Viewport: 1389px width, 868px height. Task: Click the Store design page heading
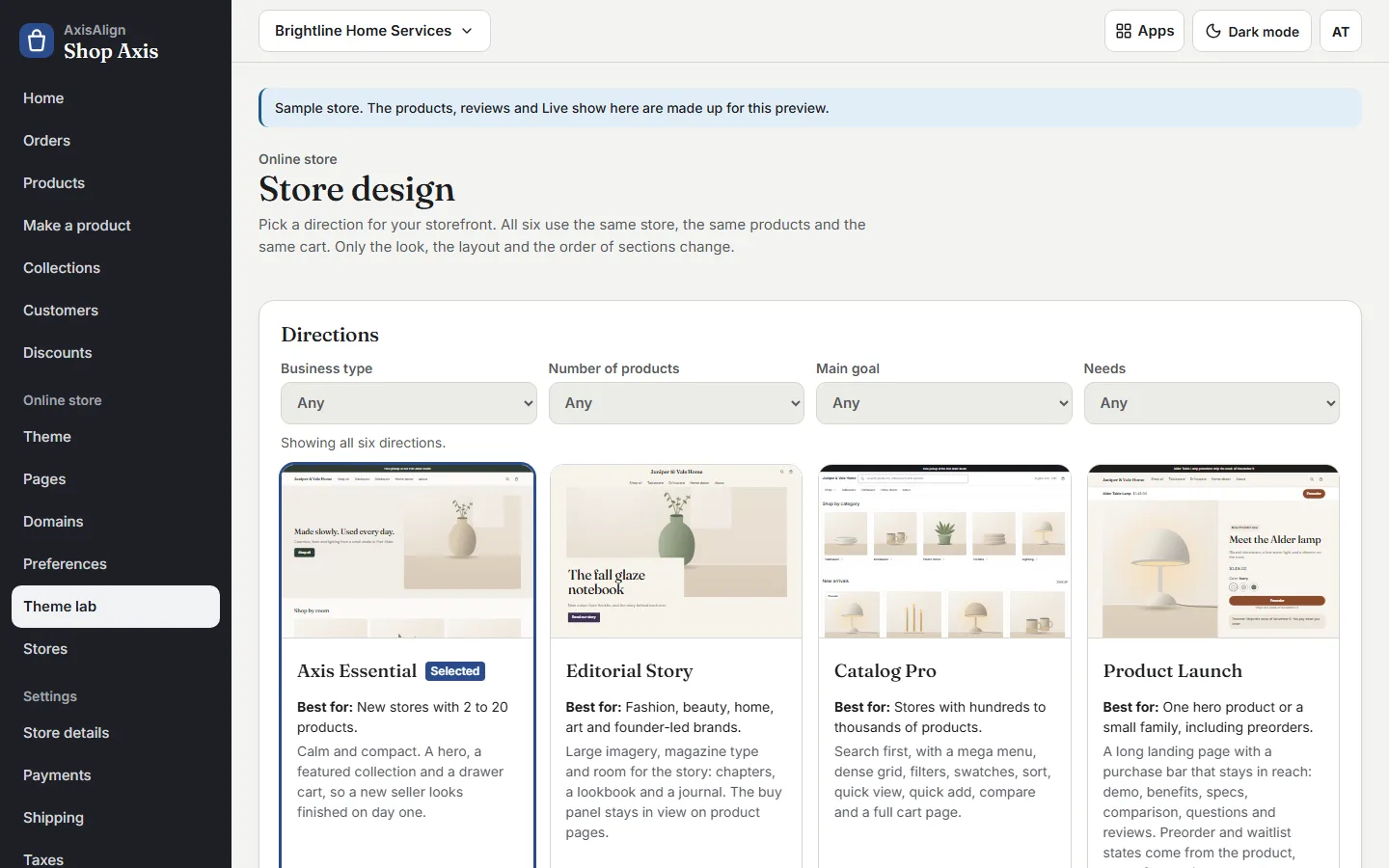[357, 189]
